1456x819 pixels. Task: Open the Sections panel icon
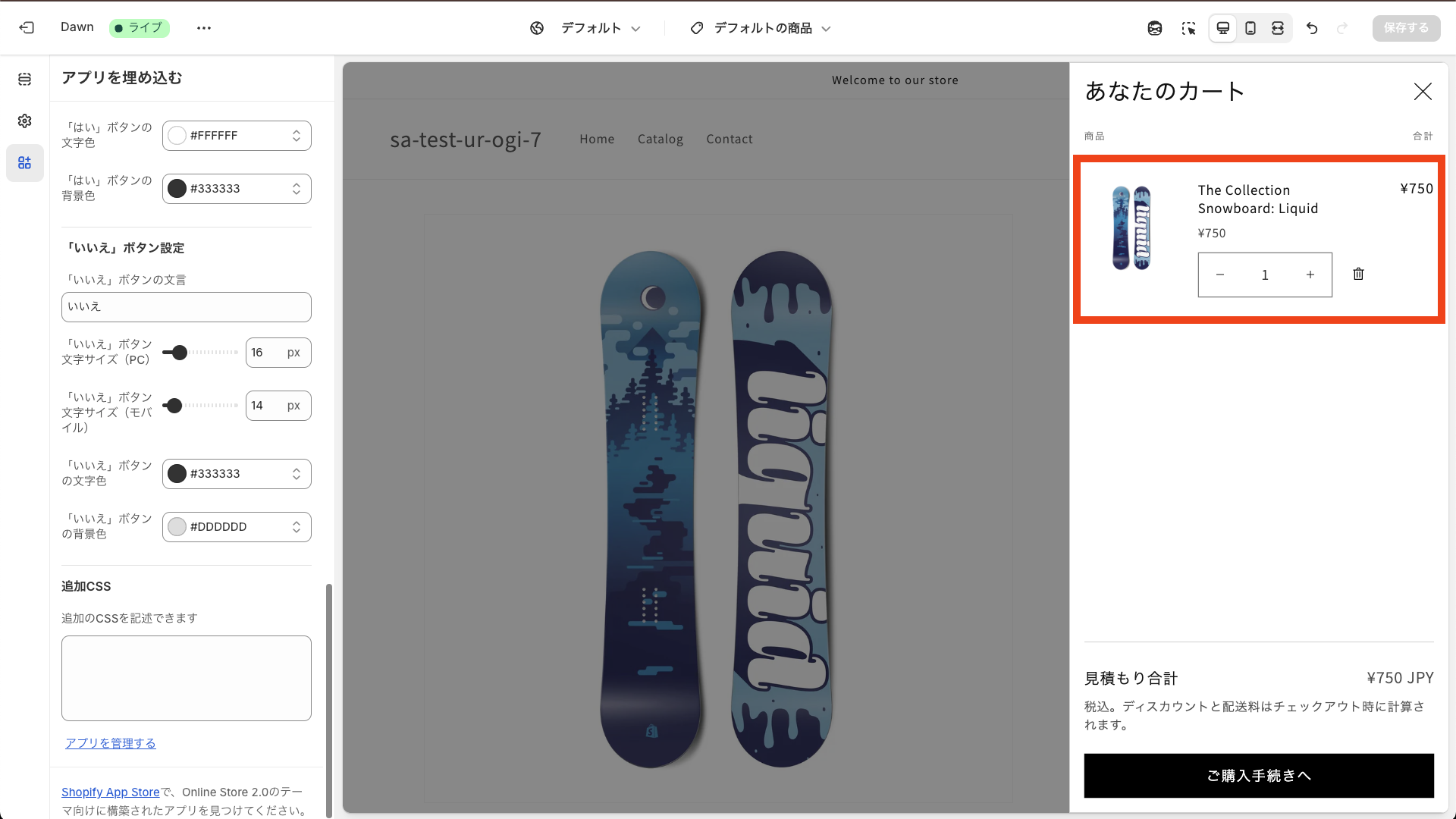(25, 80)
